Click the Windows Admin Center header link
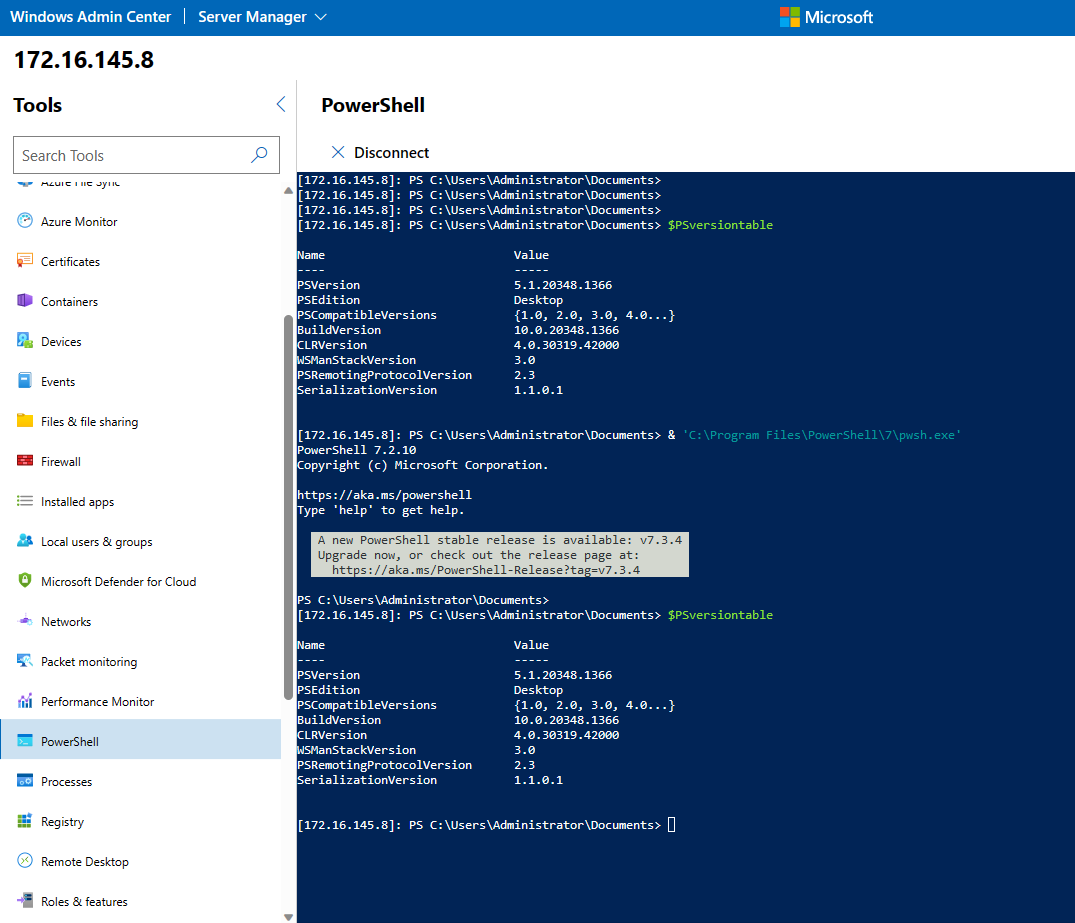1075x923 pixels. pyautogui.click(x=91, y=16)
